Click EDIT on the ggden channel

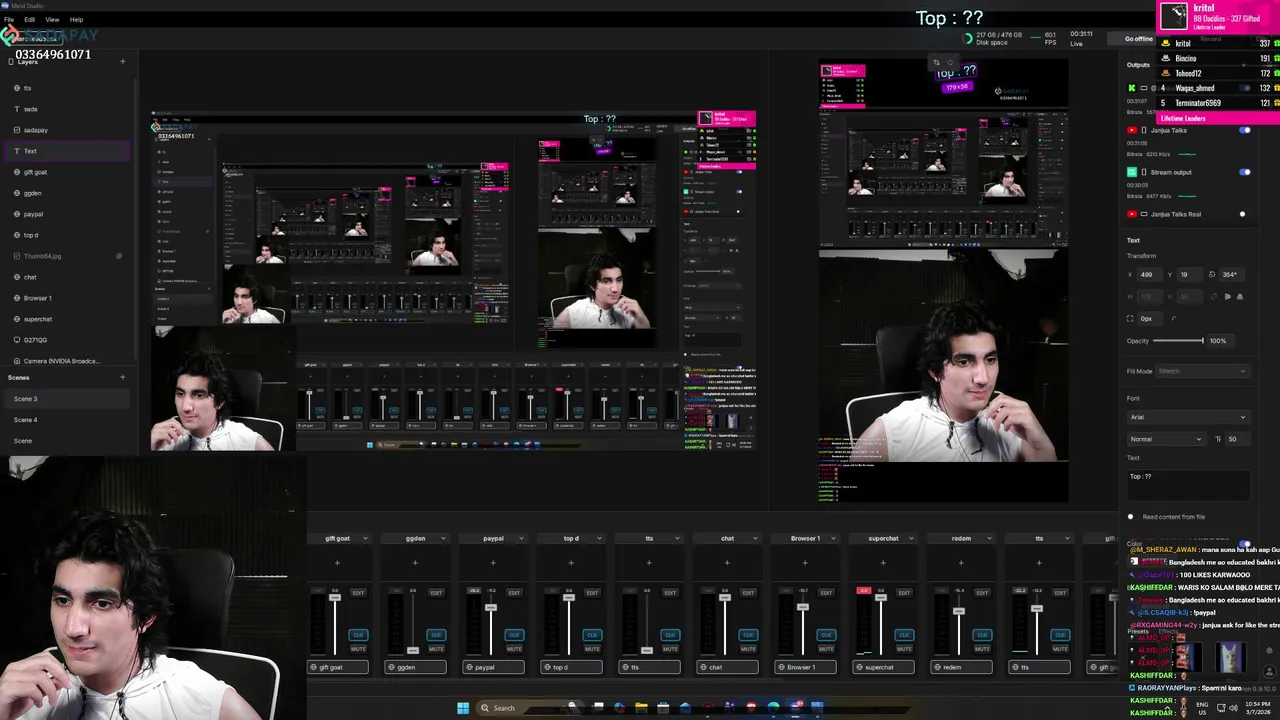click(x=436, y=593)
